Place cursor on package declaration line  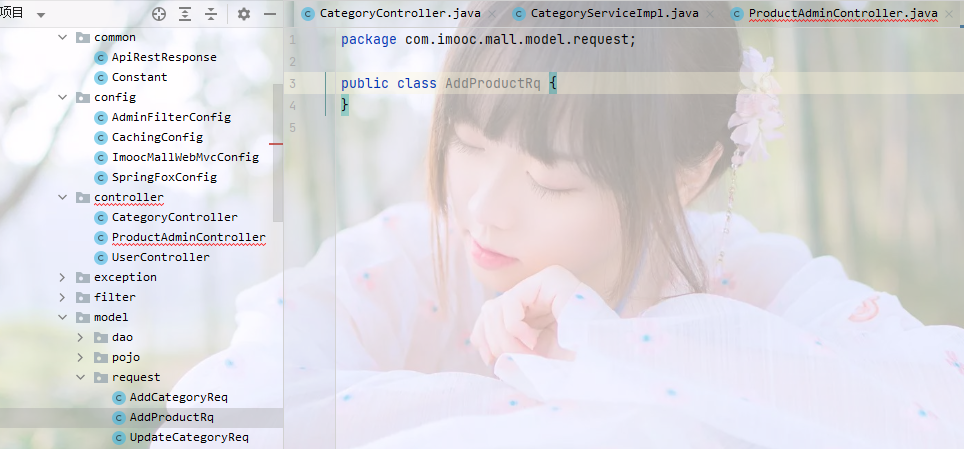point(488,40)
